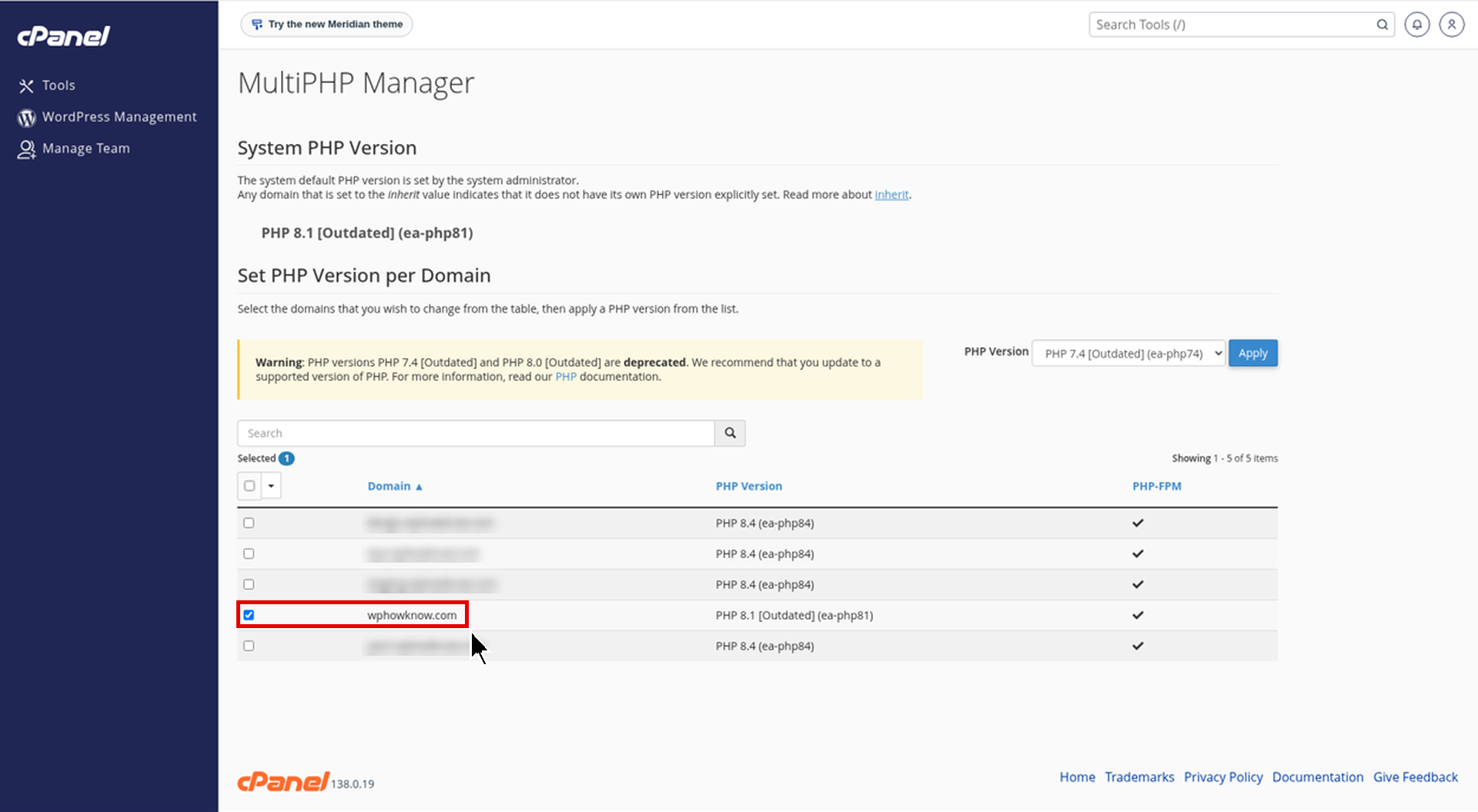
Task: Open the PHP documentation link in warning
Action: tap(566, 376)
